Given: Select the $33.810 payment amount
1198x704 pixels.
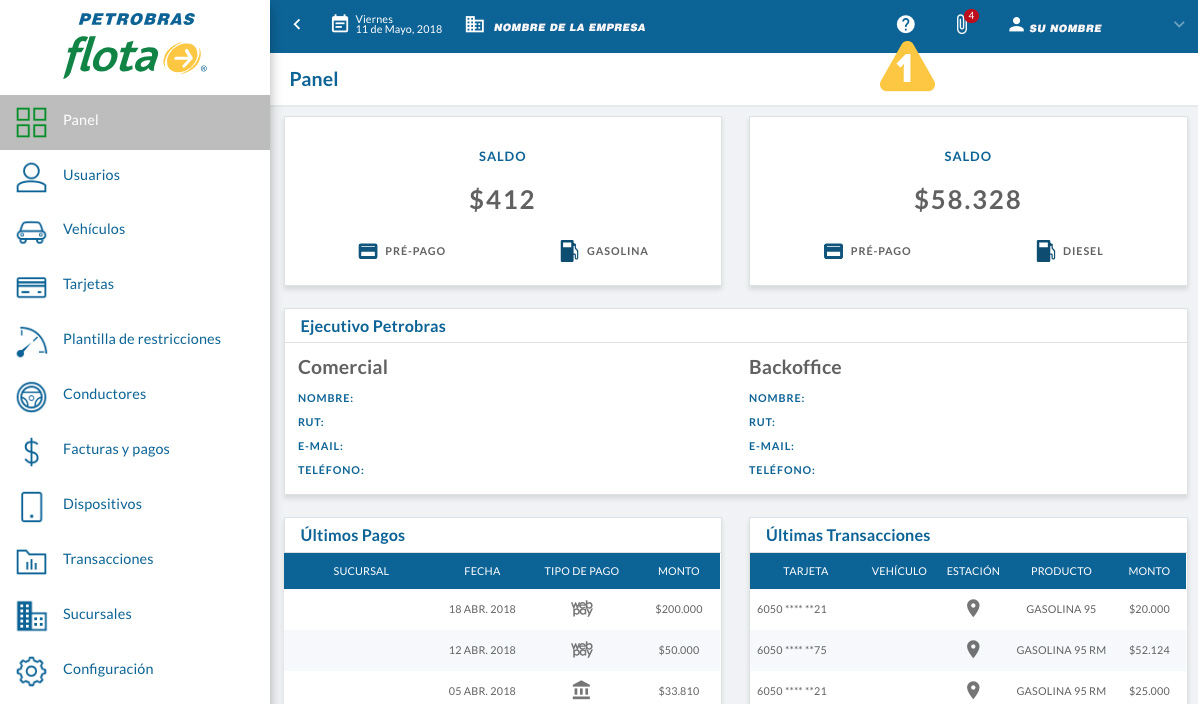Looking at the screenshot, I should click(678, 691).
